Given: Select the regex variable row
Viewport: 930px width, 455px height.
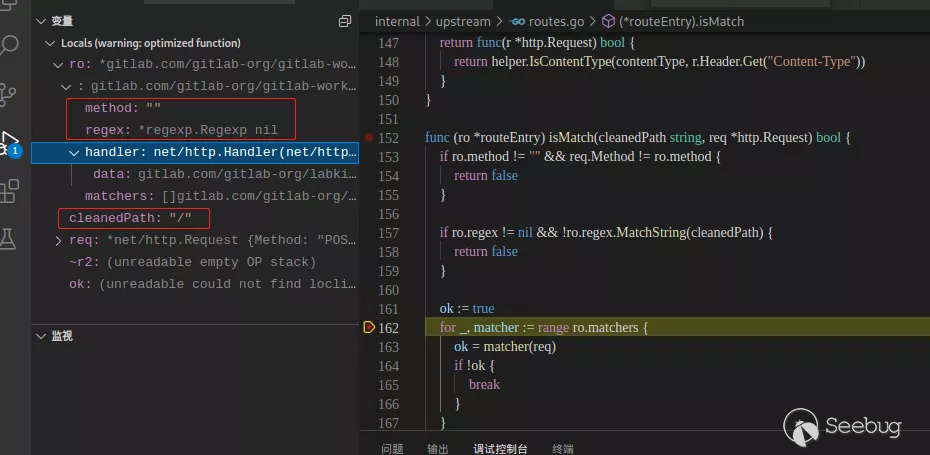Looking at the screenshot, I should (195, 131).
